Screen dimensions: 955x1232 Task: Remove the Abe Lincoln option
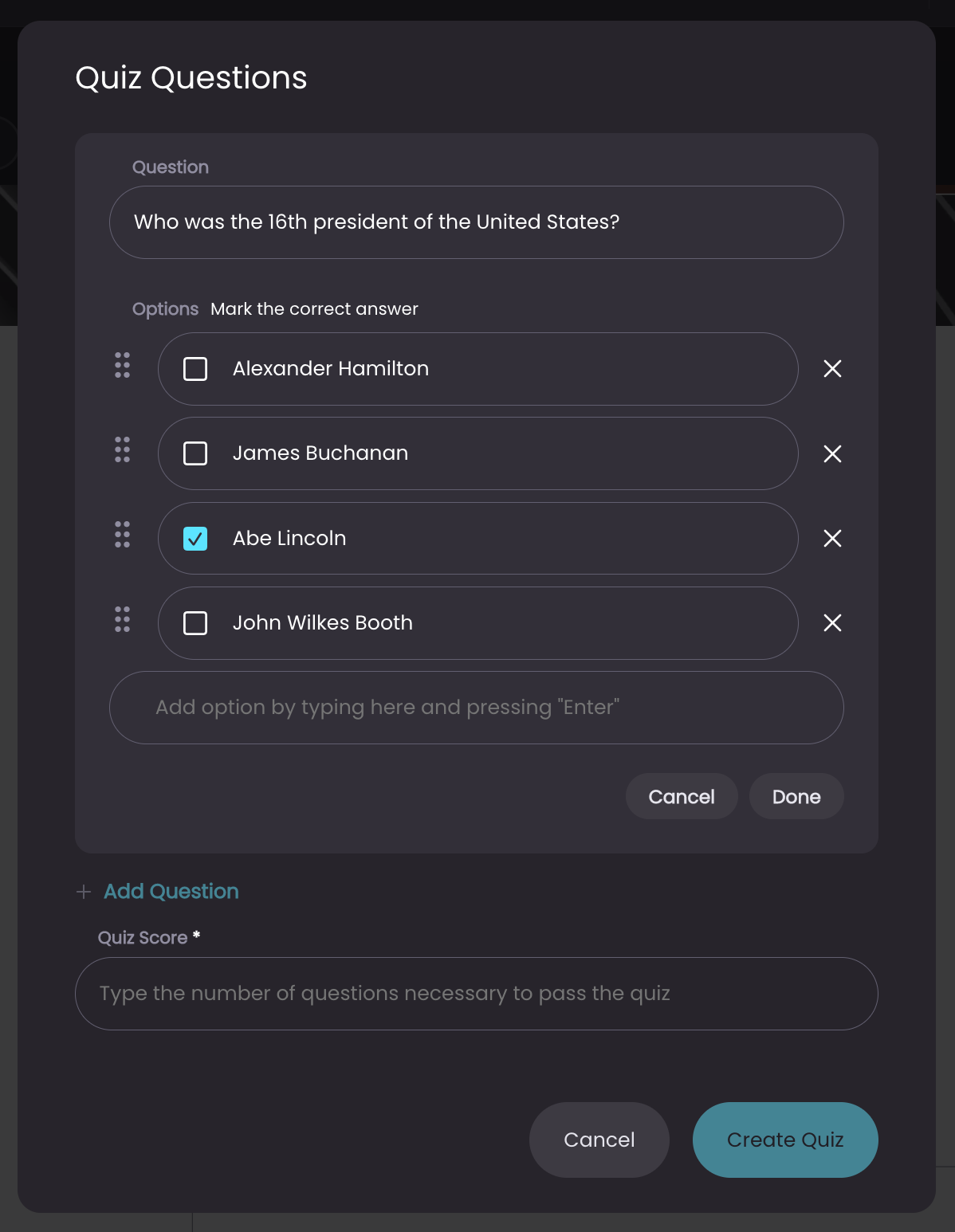pyautogui.click(x=832, y=538)
